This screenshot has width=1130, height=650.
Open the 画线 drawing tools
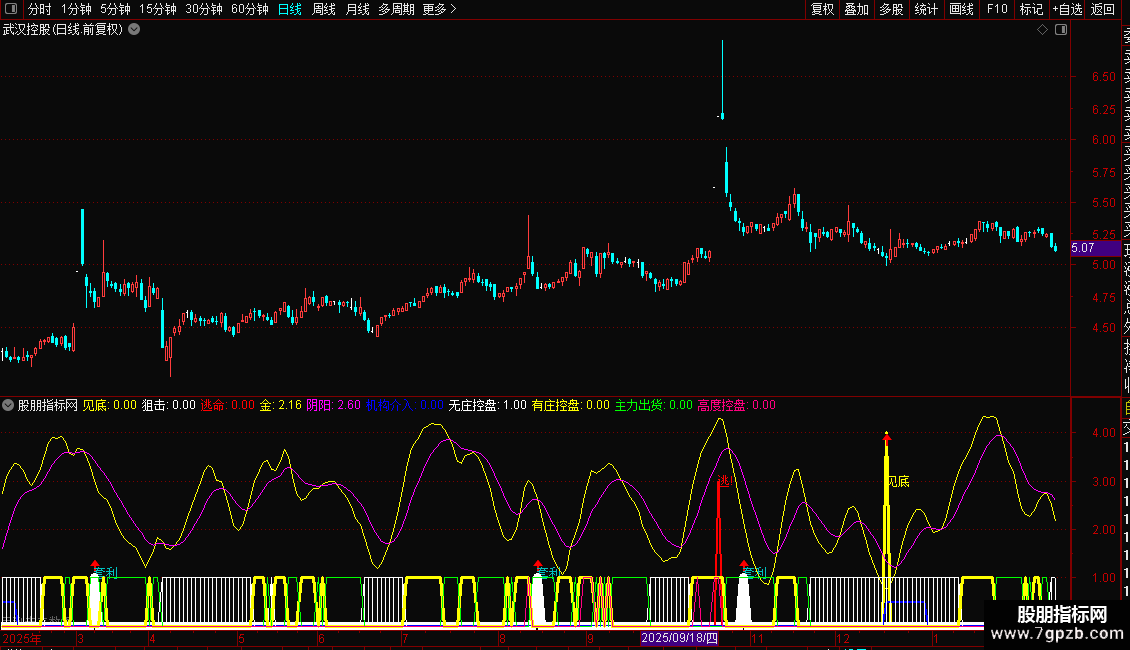961,10
